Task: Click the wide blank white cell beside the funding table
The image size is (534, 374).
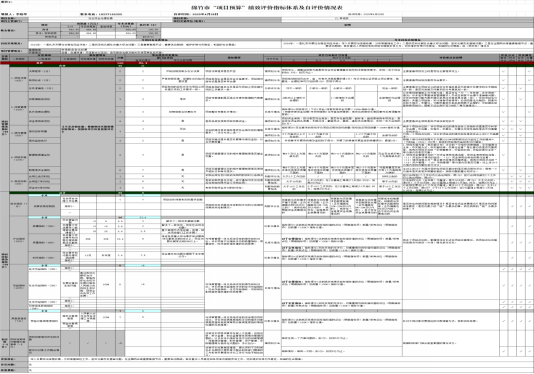Action: (x=347, y=32)
